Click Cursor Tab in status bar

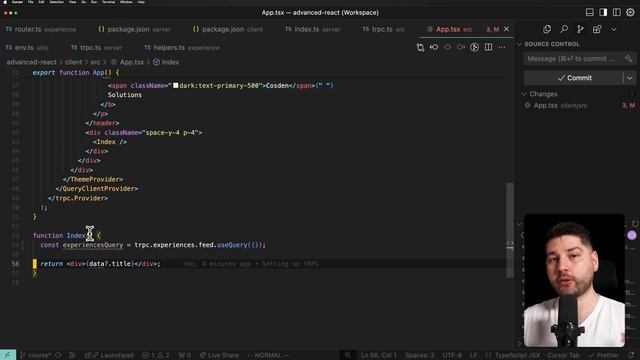pos(563,355)
